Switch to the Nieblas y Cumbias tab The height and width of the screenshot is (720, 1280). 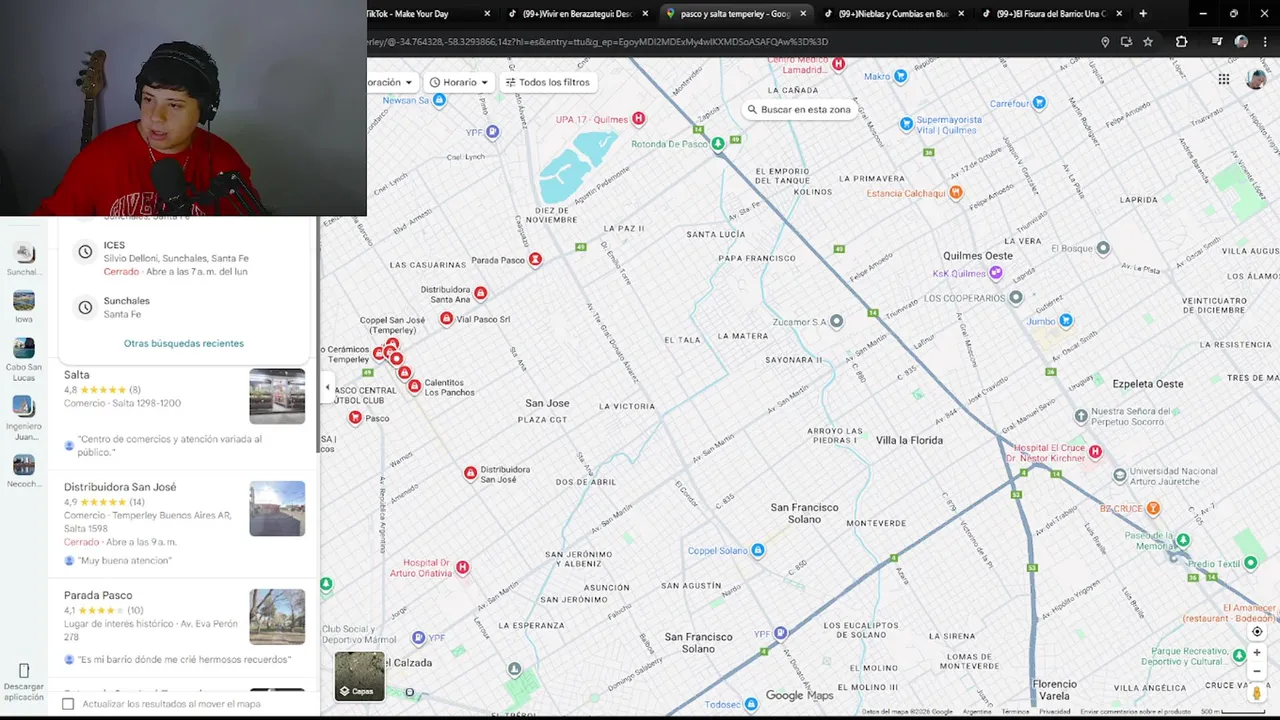click(892, 14)
